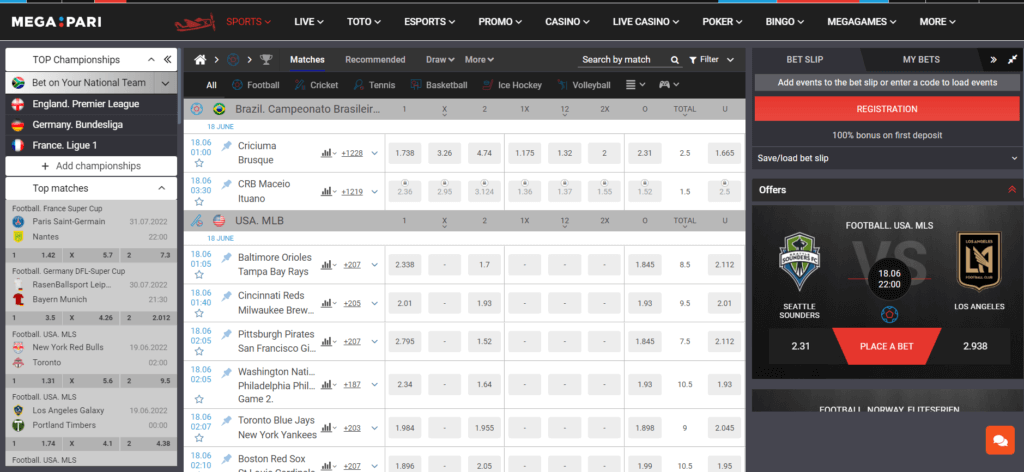The height and width of the screenshot is (472, 1024).
Task: Filter matches by Cricket icon
Action: click(300, 85)
